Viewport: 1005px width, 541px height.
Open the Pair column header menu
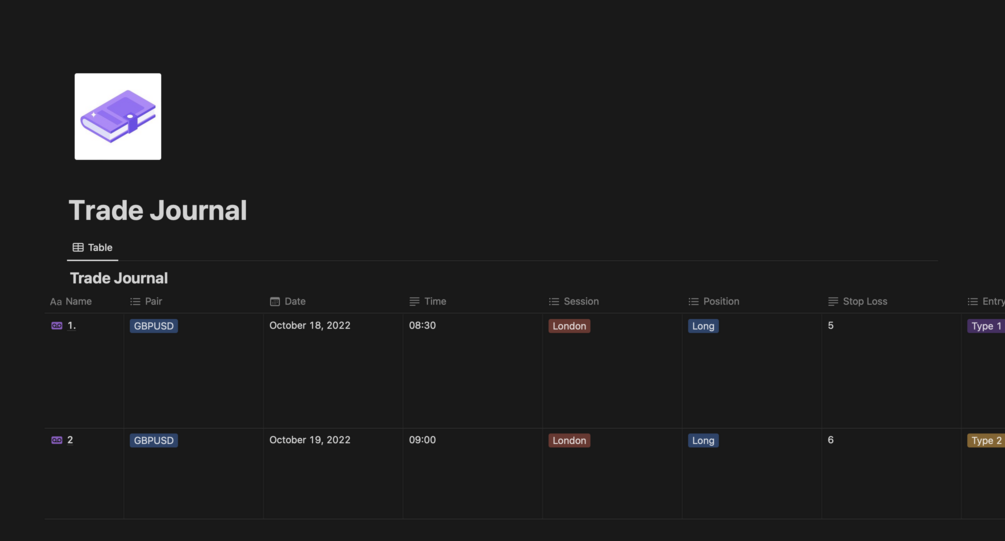(x=153, y=301)
